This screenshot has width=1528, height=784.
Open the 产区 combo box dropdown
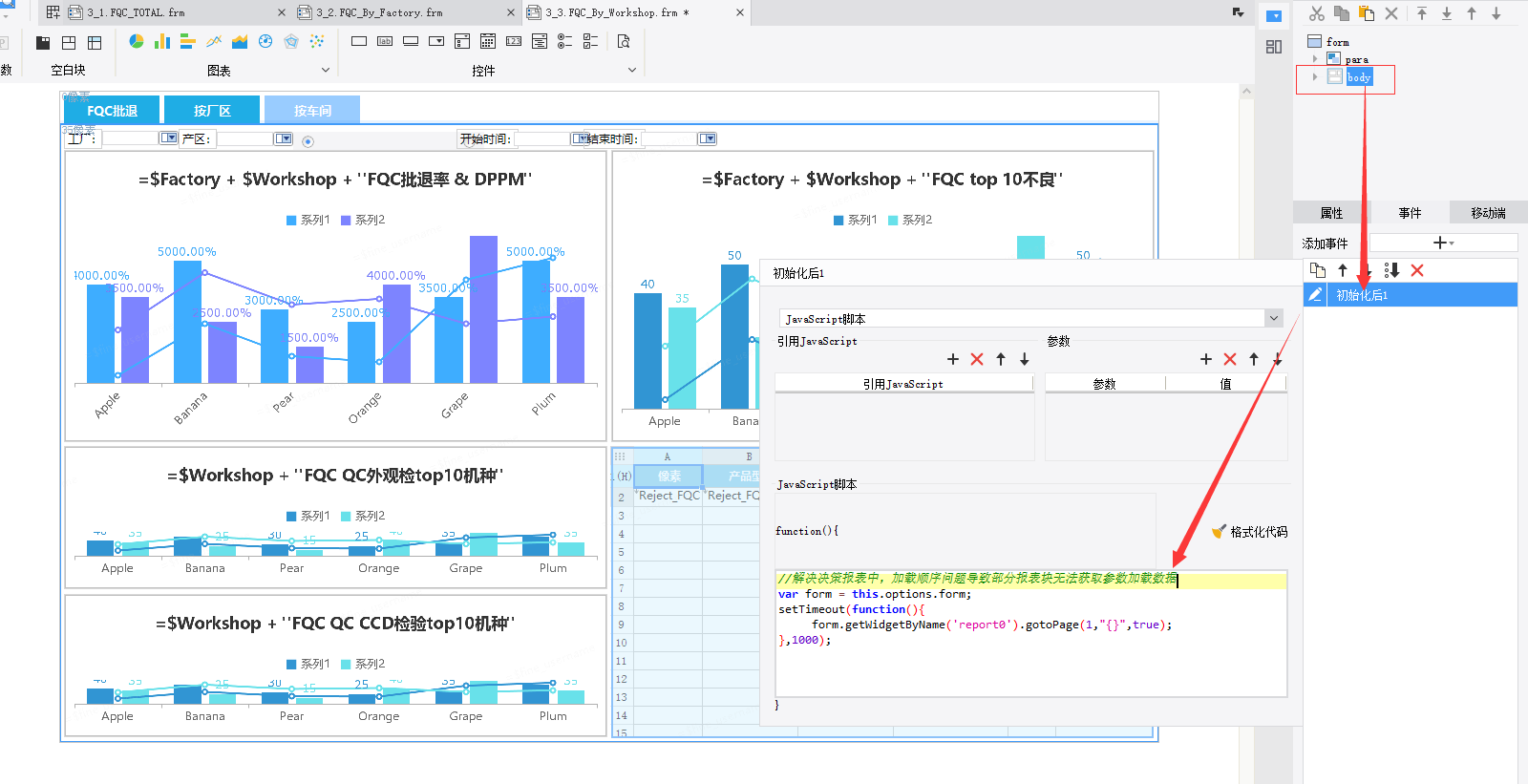(x=284, y=138)
